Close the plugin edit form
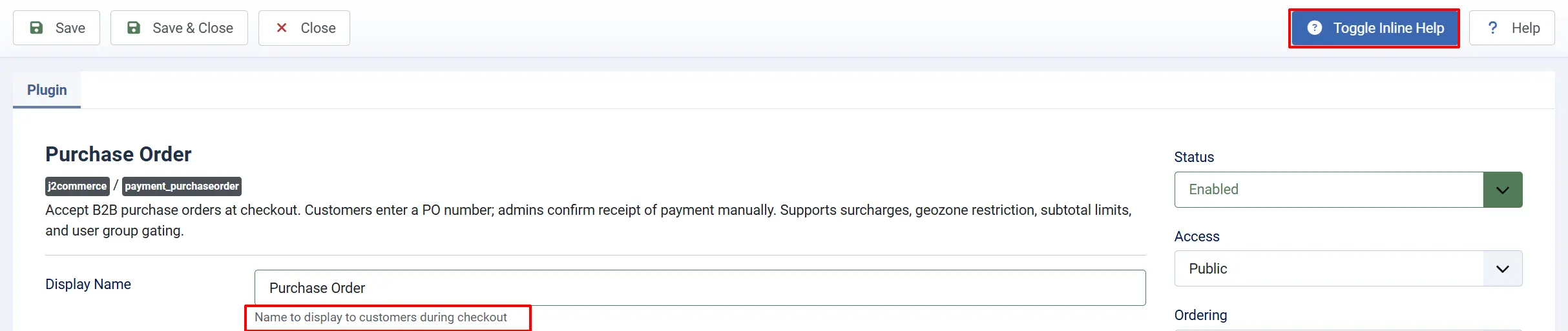This screenshot has height=331, width=1568. 304,28
